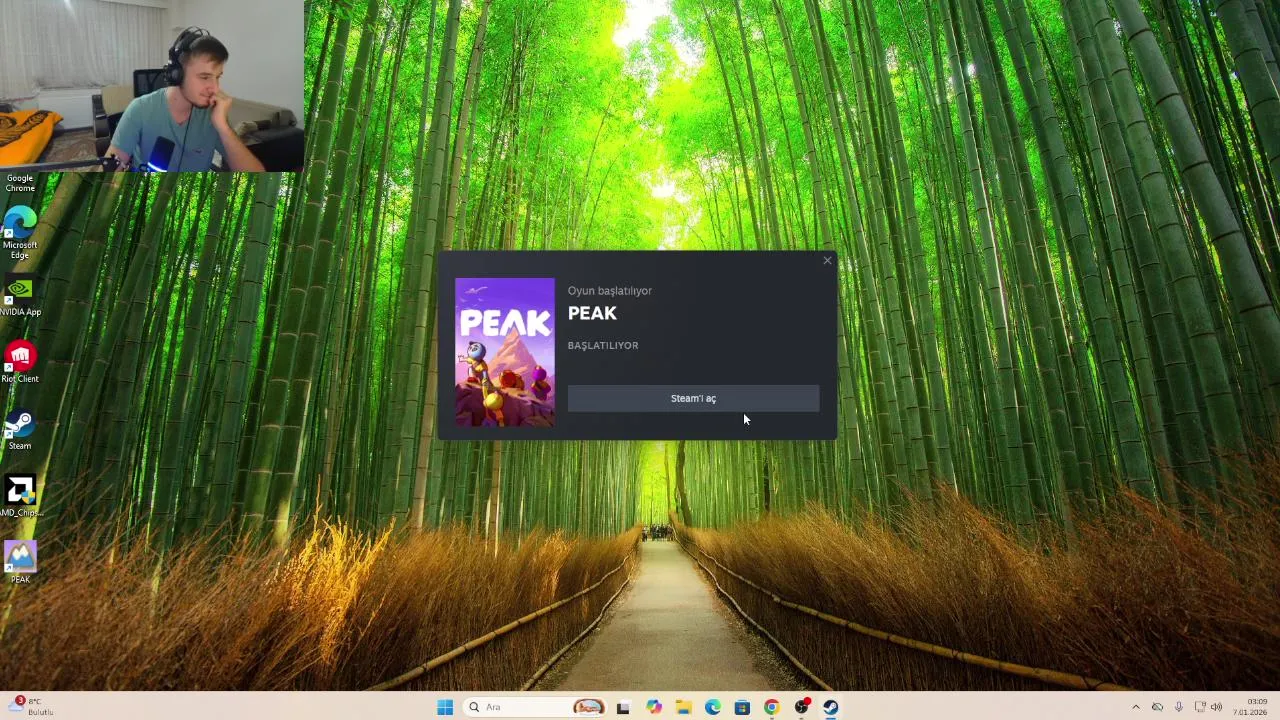Open Task View from the taskbar

pyautogui.click(x=623, y=707)
